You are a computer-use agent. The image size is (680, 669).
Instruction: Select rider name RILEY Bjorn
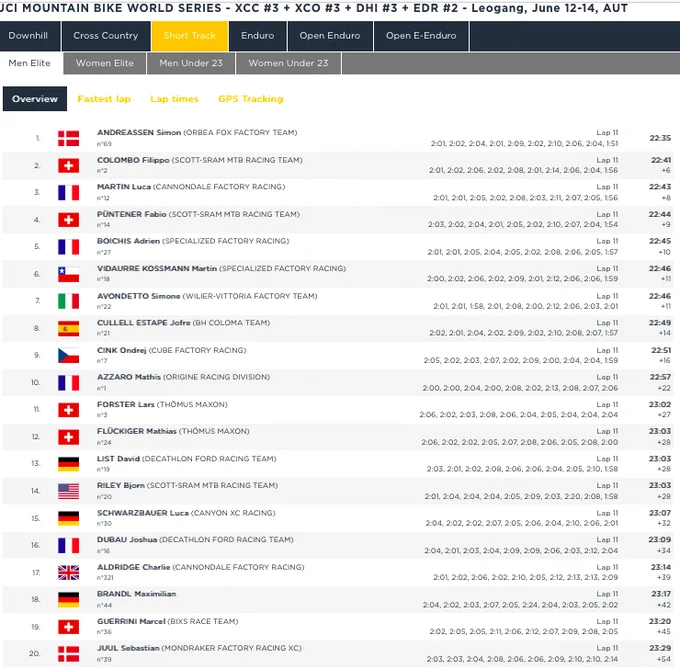pos(121,486)
